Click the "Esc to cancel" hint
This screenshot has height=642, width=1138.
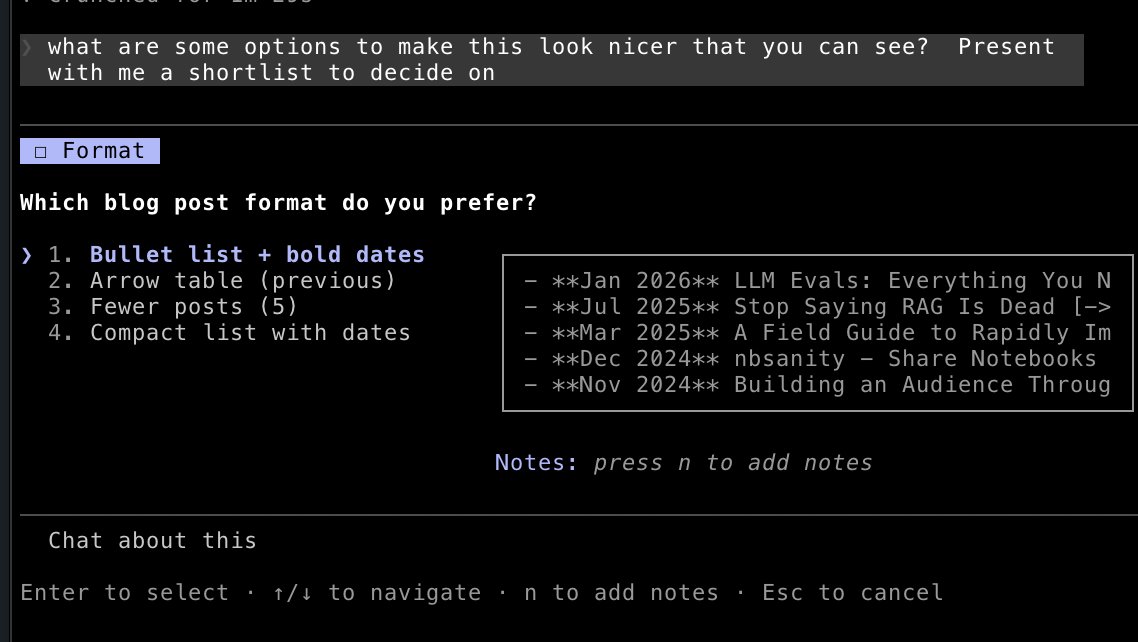click(852, 593)
